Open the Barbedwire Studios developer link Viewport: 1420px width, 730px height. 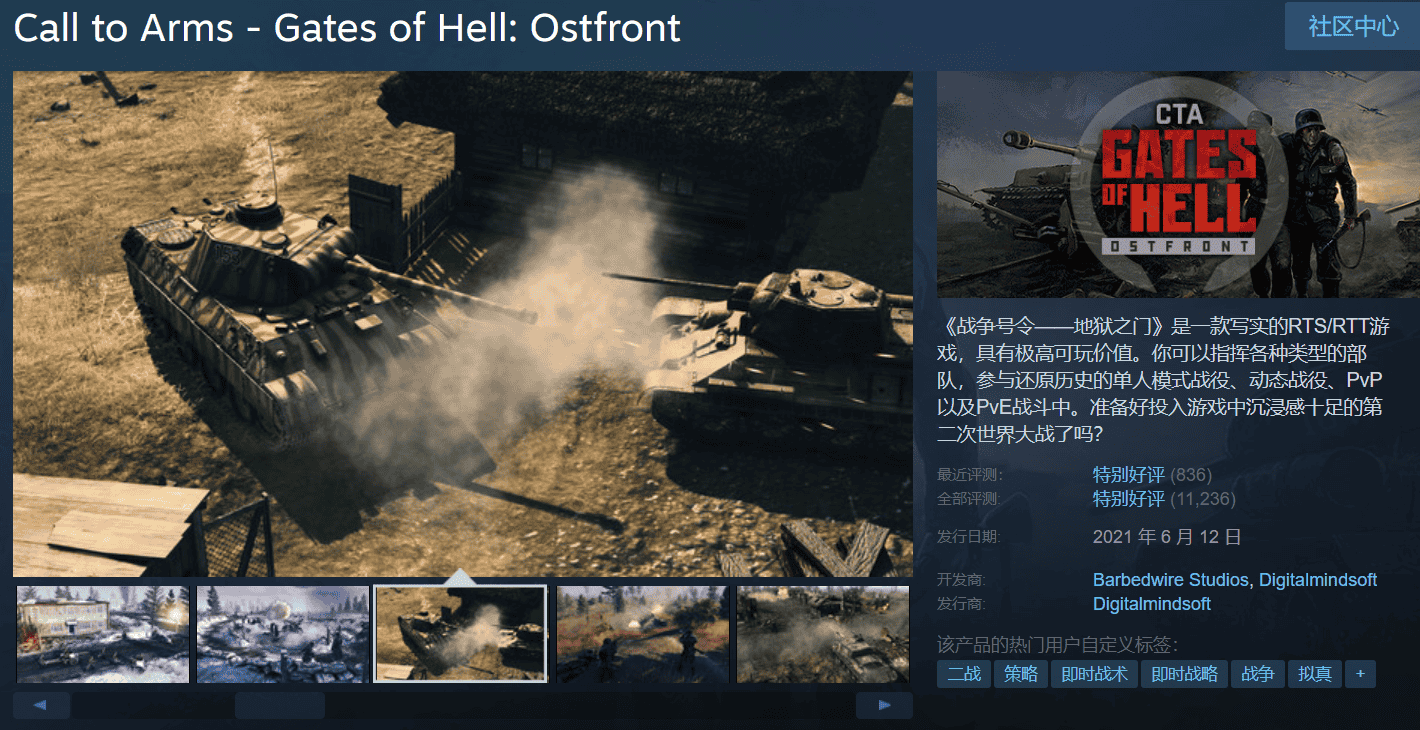click(1170, 580)
